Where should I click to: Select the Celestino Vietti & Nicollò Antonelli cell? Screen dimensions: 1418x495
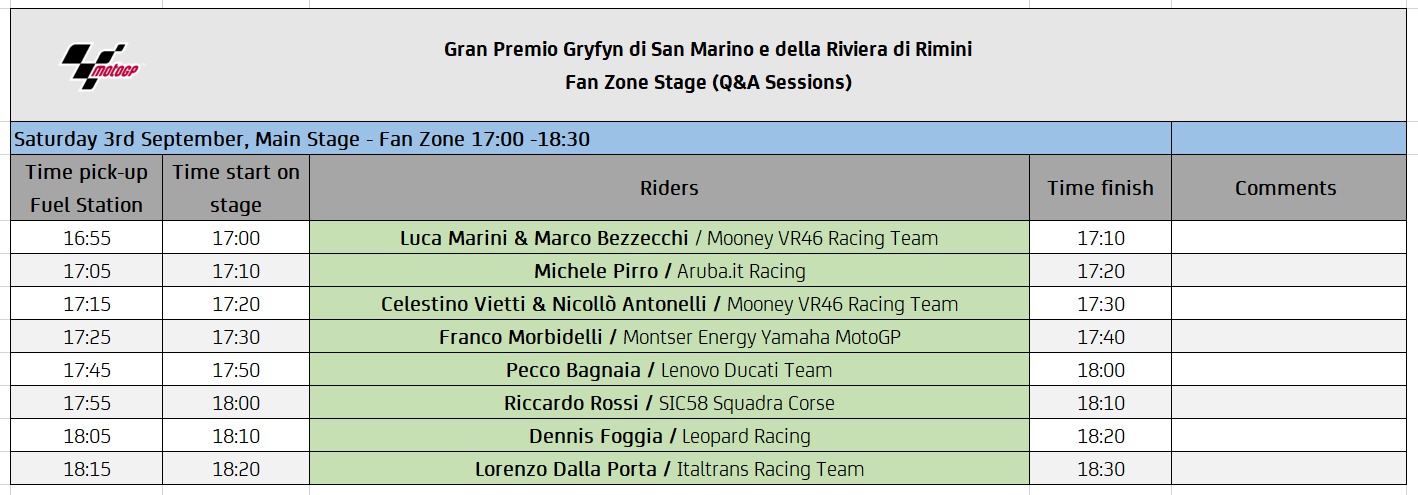[x=669, y=304]
